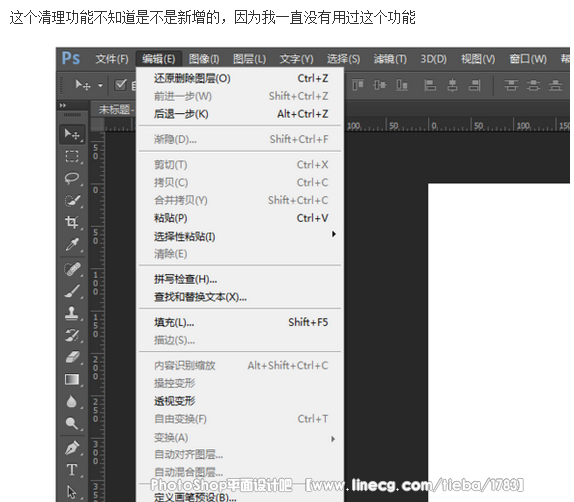Select the Dodge tool
The height and width of the screenshot is (502, 574).
(72, 424)
